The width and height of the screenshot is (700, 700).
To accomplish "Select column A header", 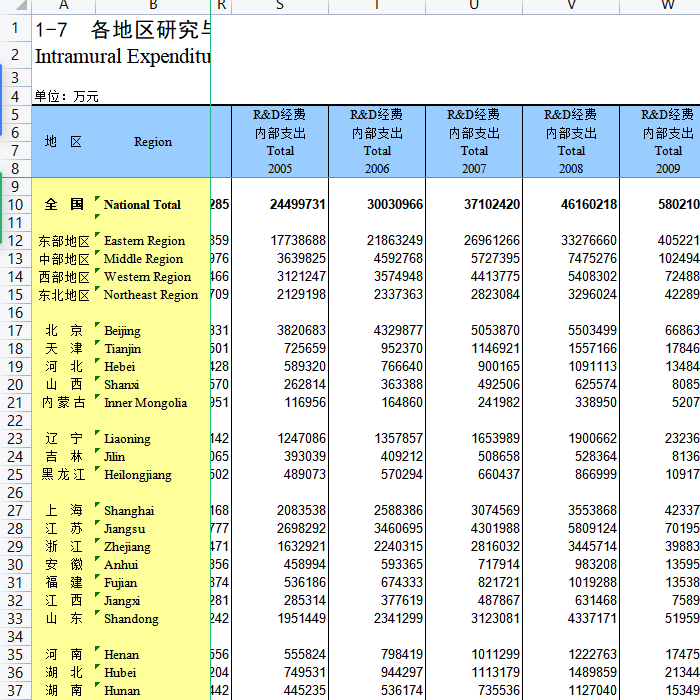I will [63, 6].
